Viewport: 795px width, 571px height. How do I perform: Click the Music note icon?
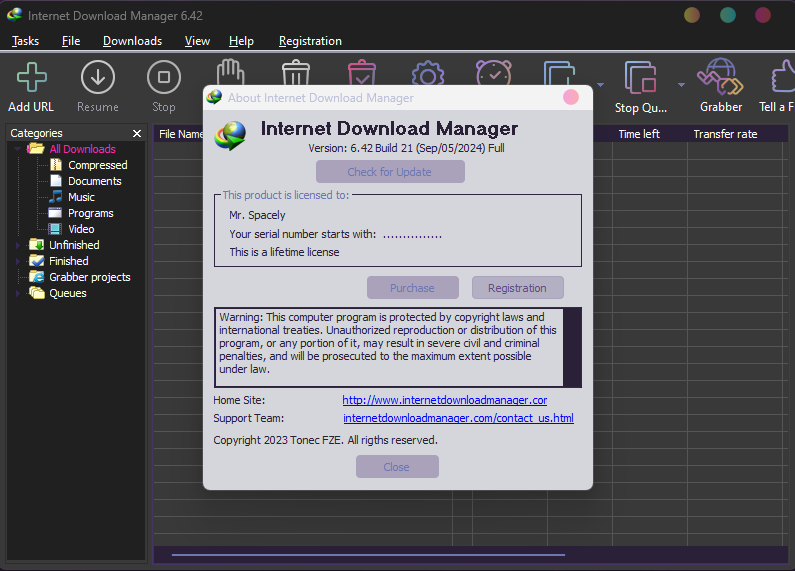pos(56,197)
